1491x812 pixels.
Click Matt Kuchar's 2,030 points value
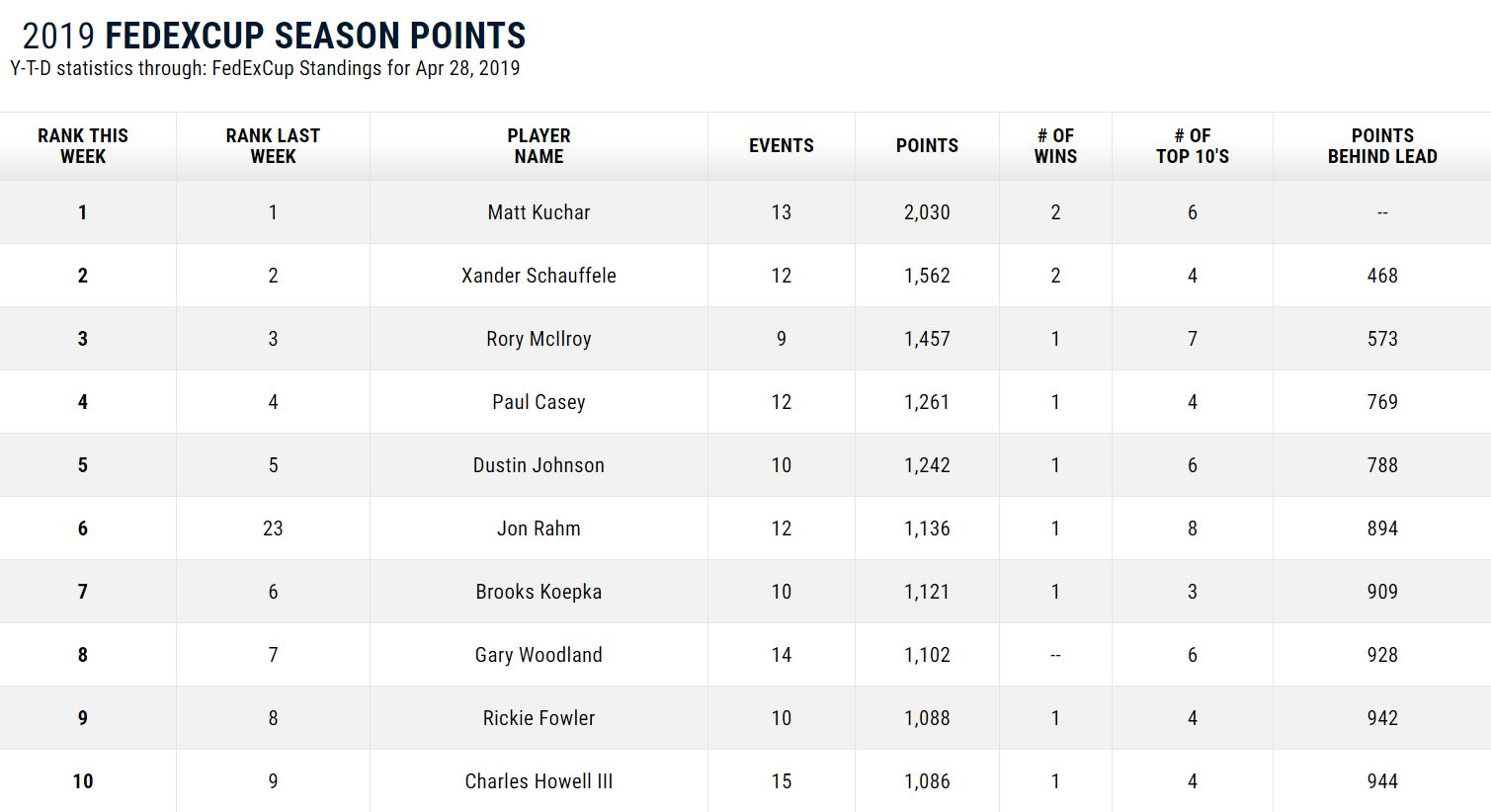[927, 212]
